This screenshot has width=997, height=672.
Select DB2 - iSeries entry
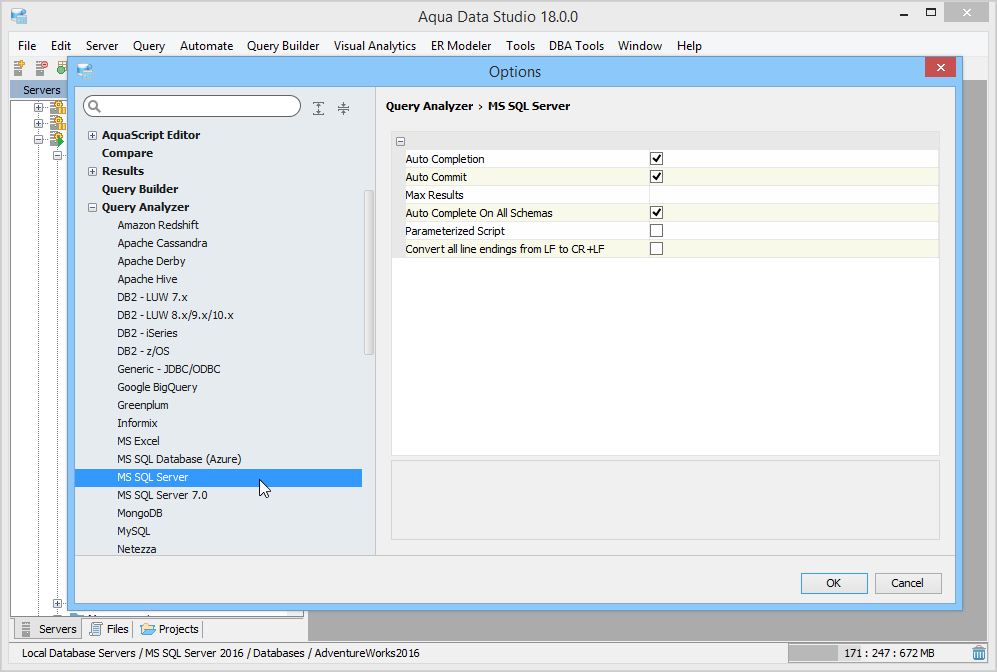(147, 333)
